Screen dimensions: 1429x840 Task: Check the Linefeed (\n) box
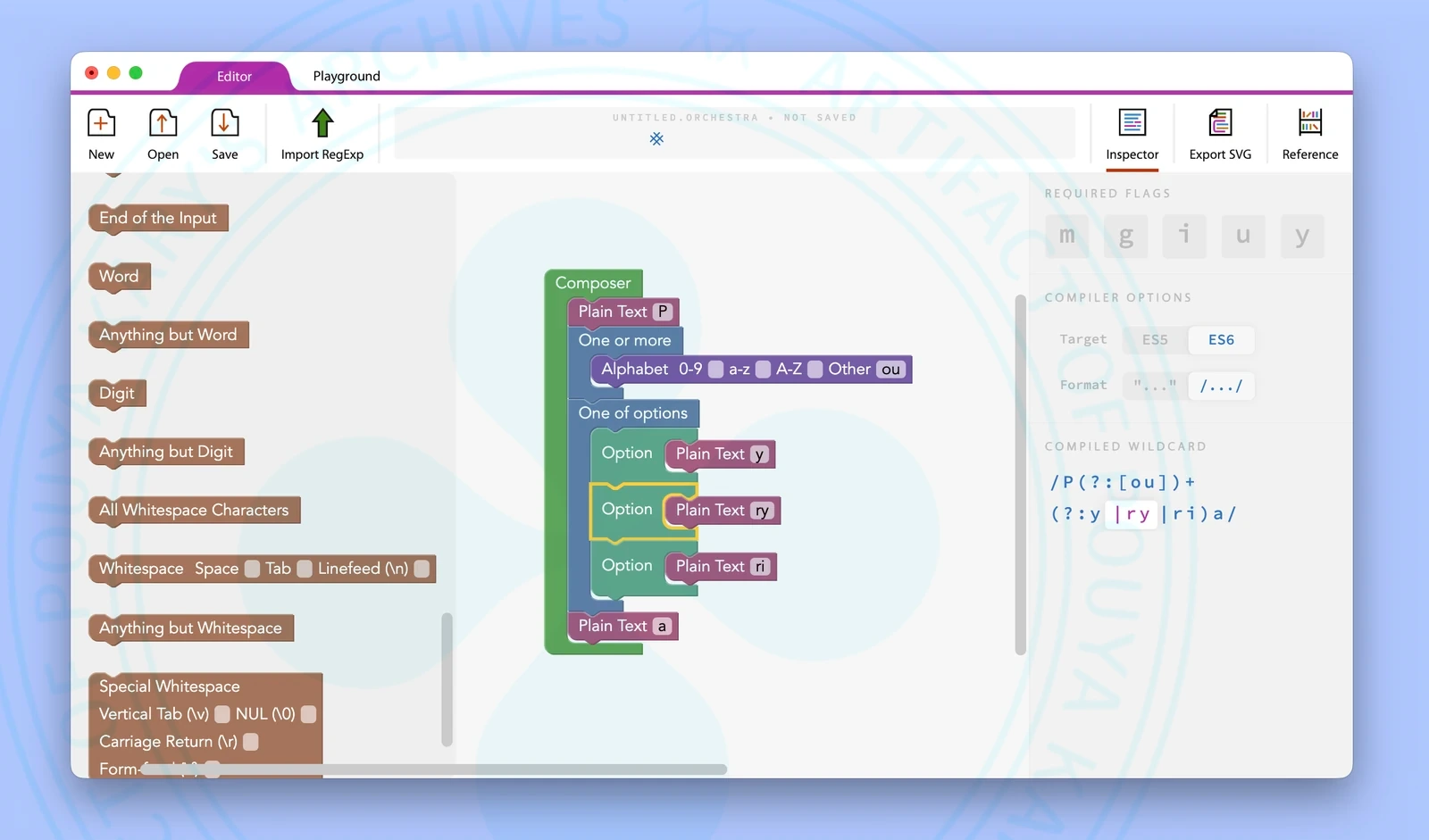pyautogui.click(x=422, y=569)
